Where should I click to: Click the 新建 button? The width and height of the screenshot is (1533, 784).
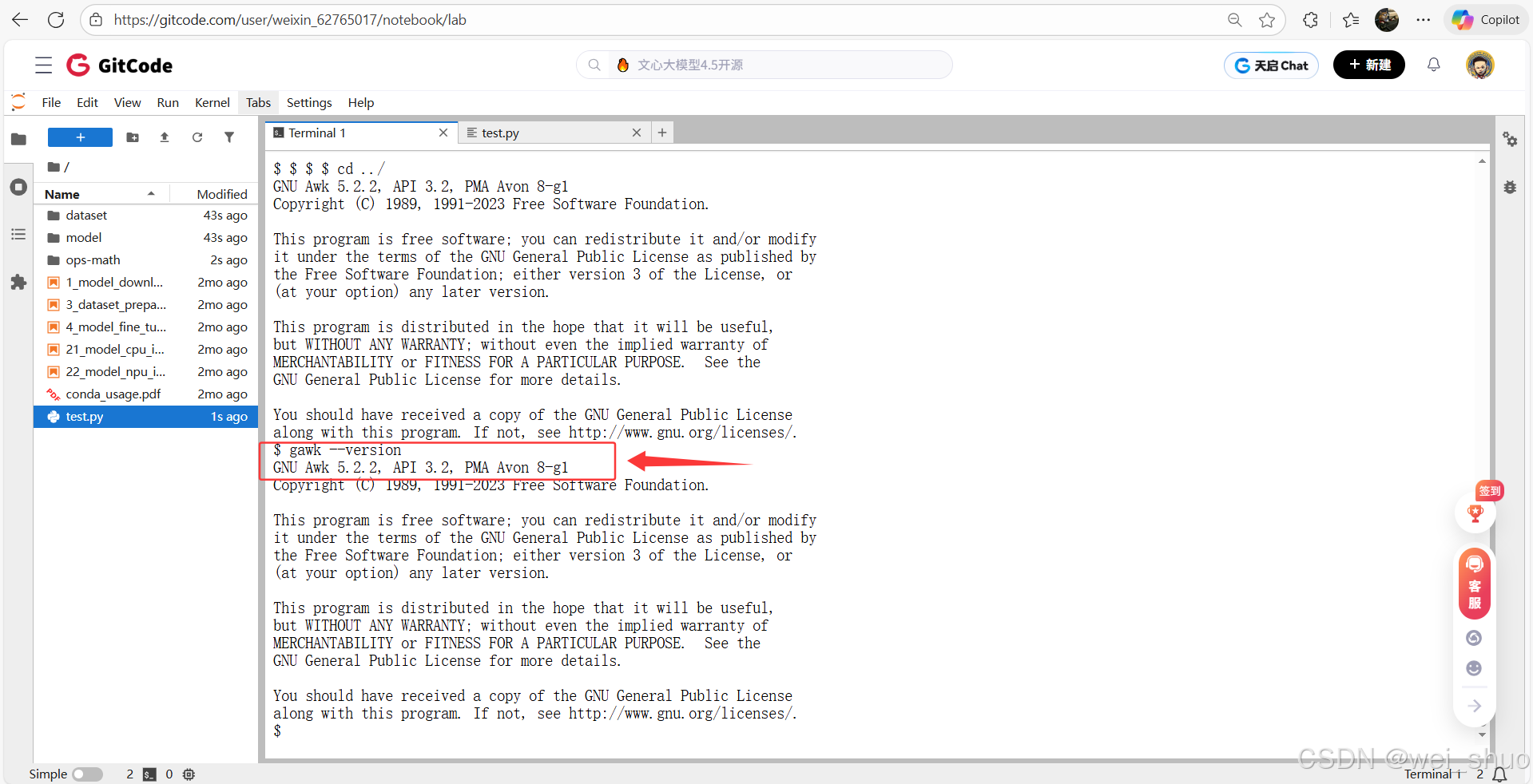point(1369,65)
